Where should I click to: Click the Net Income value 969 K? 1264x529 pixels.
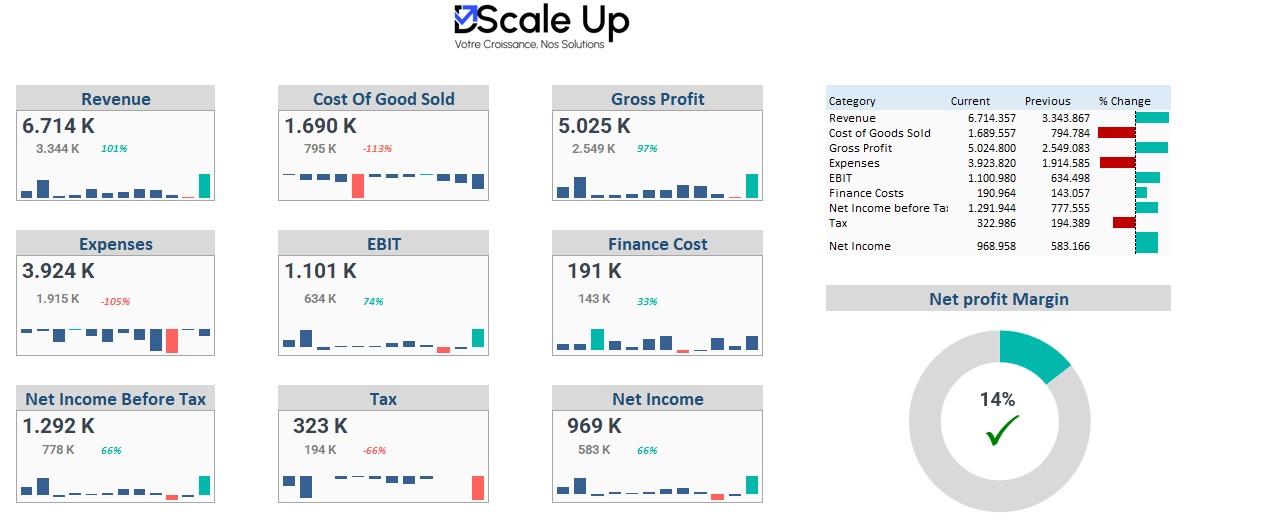pos(593,426)
